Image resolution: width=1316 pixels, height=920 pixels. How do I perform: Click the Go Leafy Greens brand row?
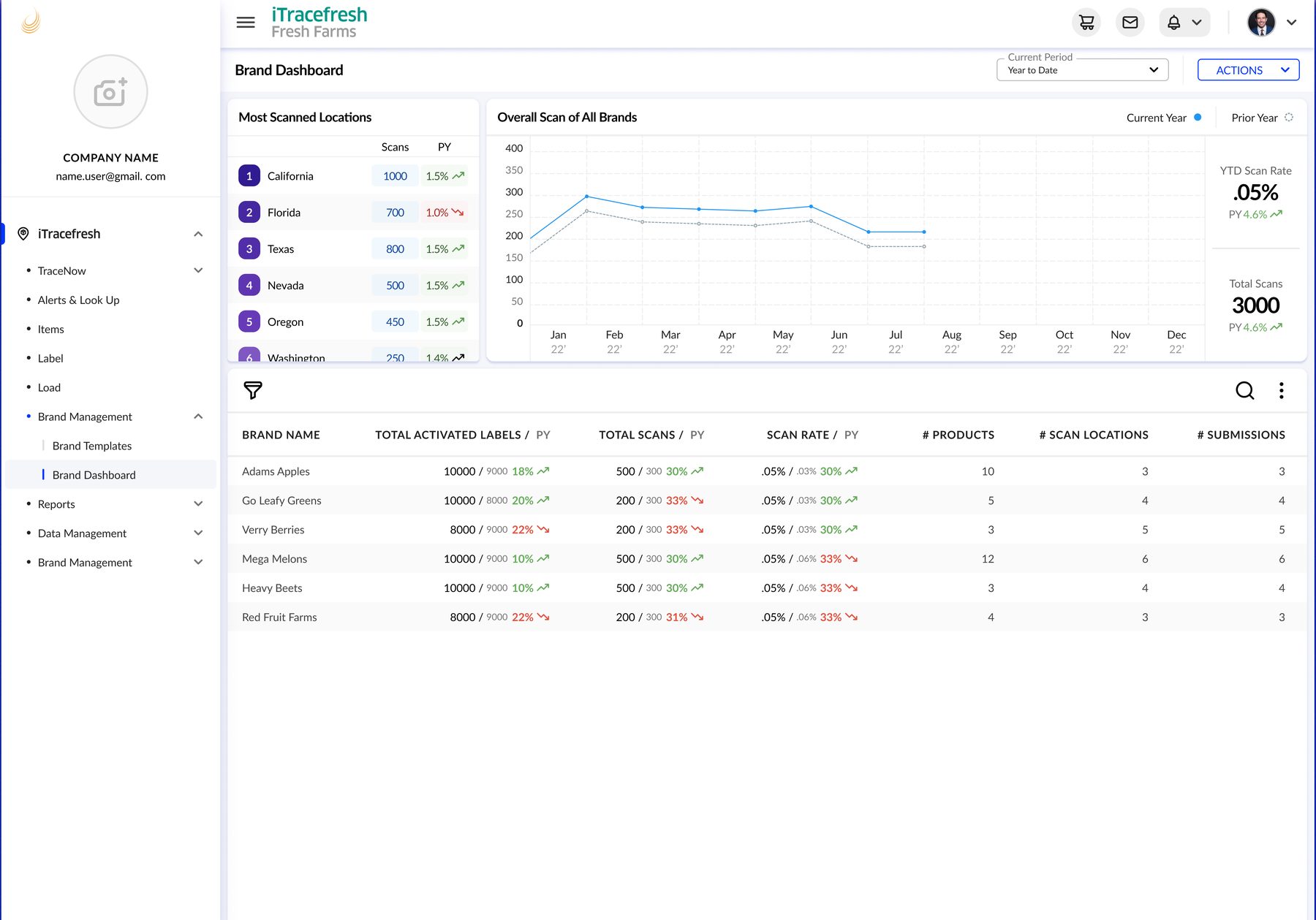click(x=767, y=501)
